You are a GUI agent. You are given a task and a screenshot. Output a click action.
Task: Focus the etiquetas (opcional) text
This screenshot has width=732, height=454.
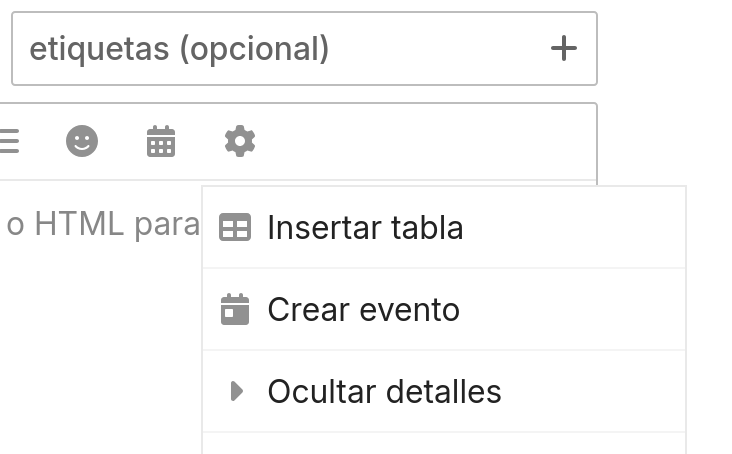[179, 49]
